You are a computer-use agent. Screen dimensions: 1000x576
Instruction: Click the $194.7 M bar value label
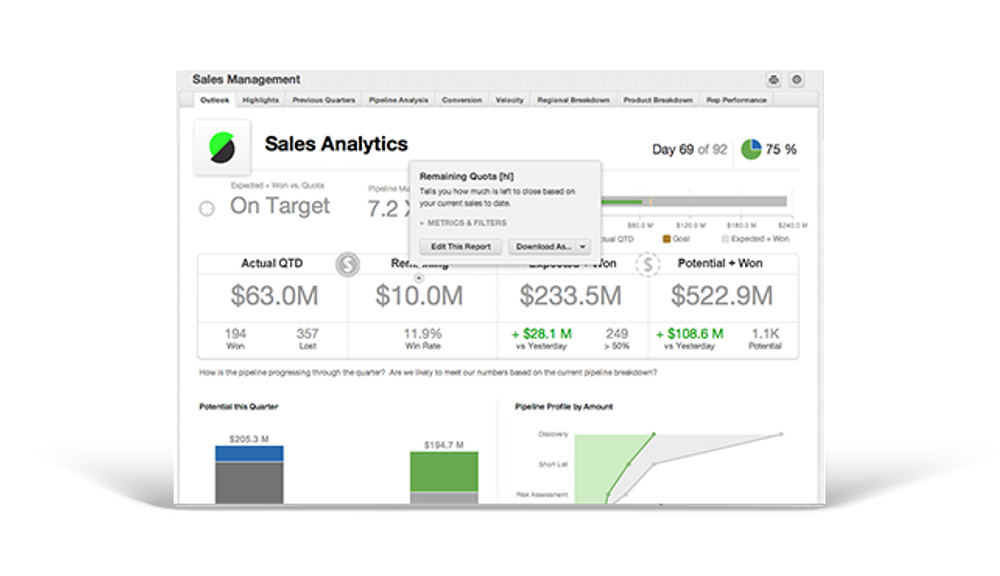[444, 445]
